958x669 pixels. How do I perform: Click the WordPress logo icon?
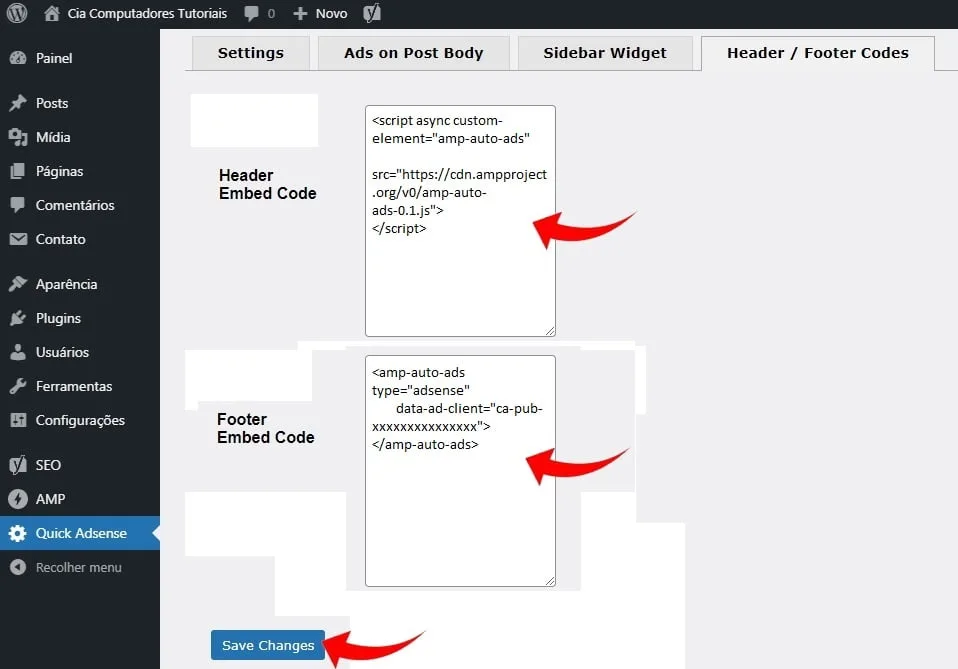pyautogui.click(x=17, y=13)
